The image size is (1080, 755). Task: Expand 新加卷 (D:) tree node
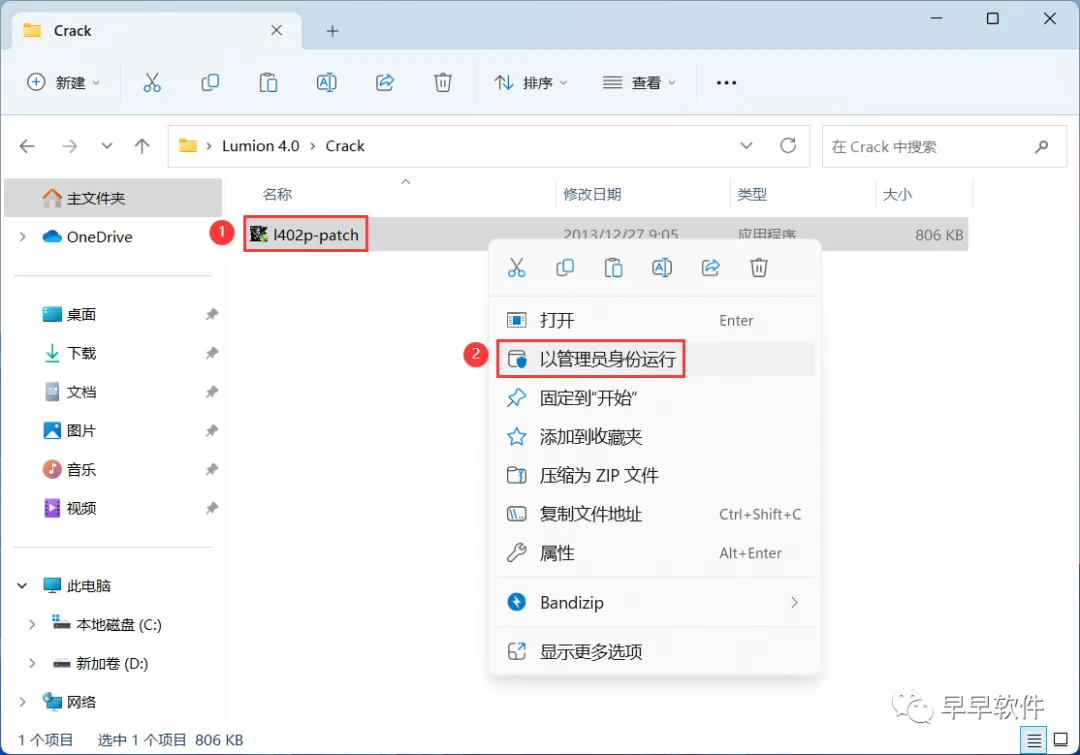tap(32, 663)
